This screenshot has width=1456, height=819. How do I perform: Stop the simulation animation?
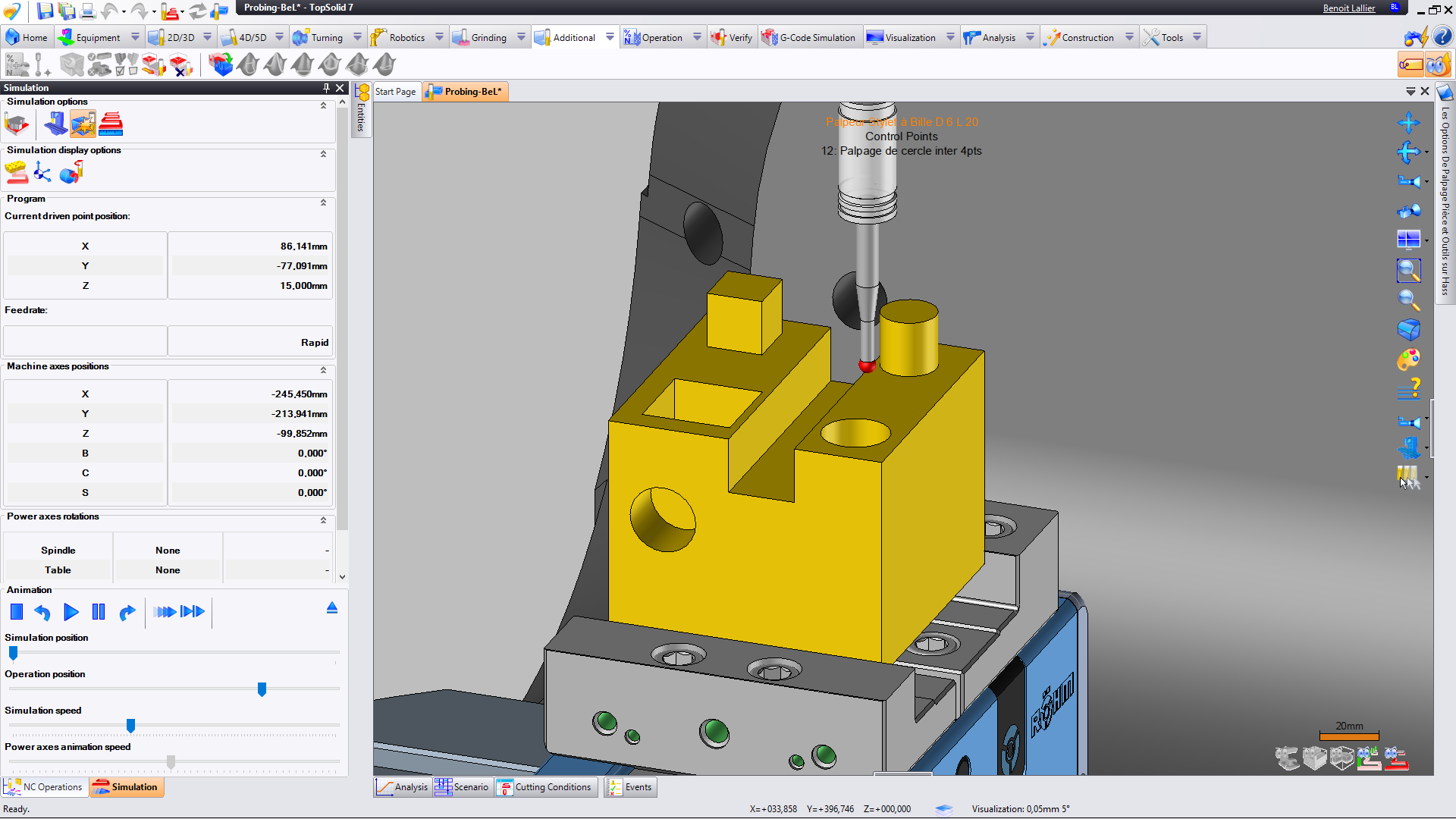17,612
